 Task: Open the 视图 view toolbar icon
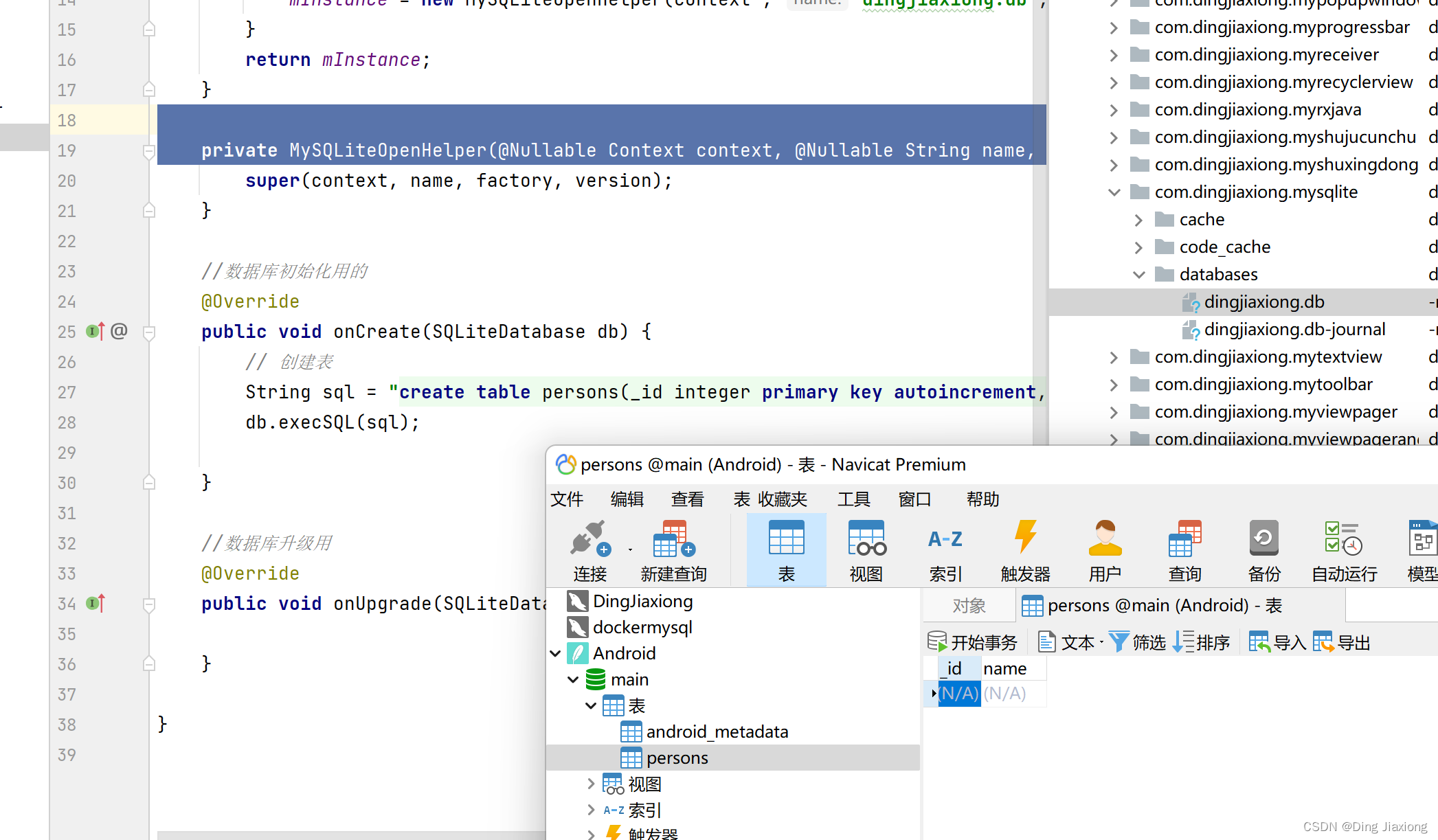coord(866,551)
